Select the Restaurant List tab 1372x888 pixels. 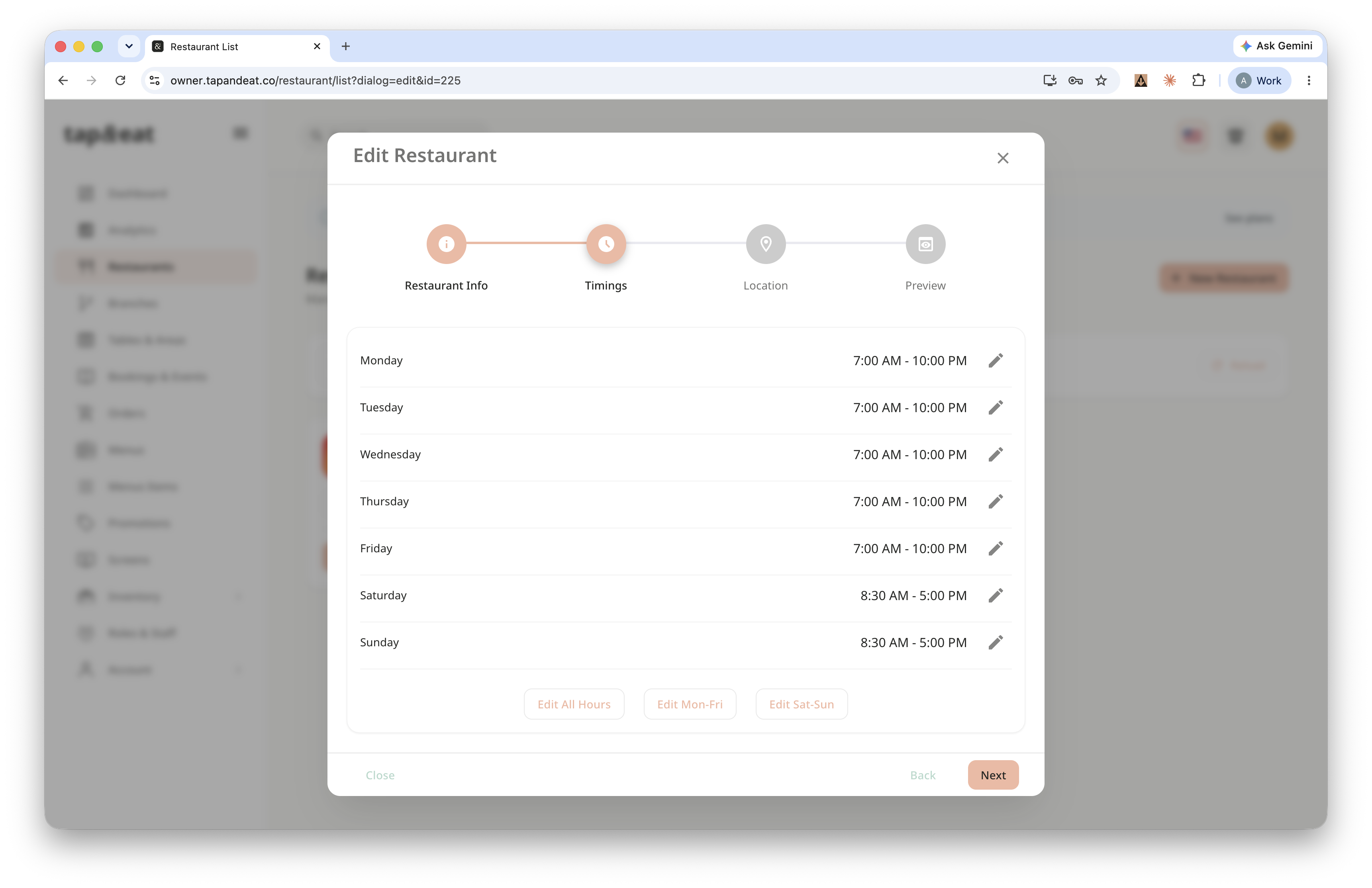point(237,47)
